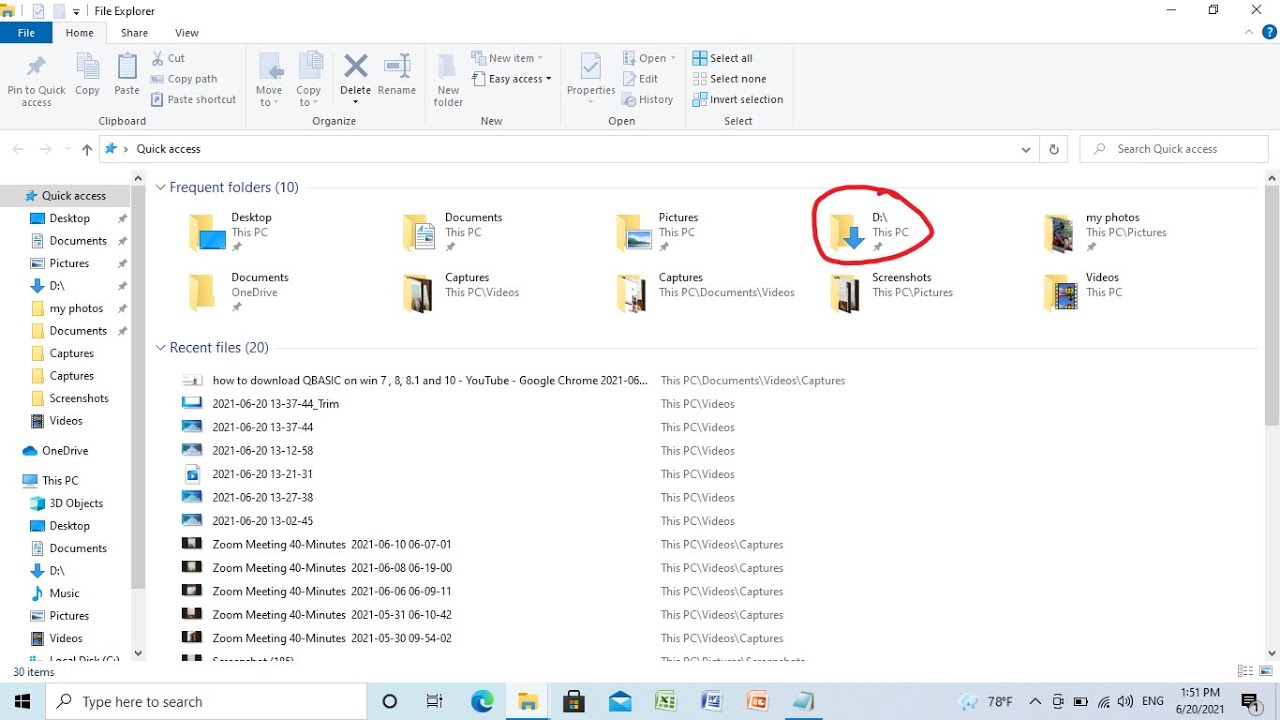Click the Search Quick access field
This screenshot has width=1280, height=720.
tap(1174, 149)
